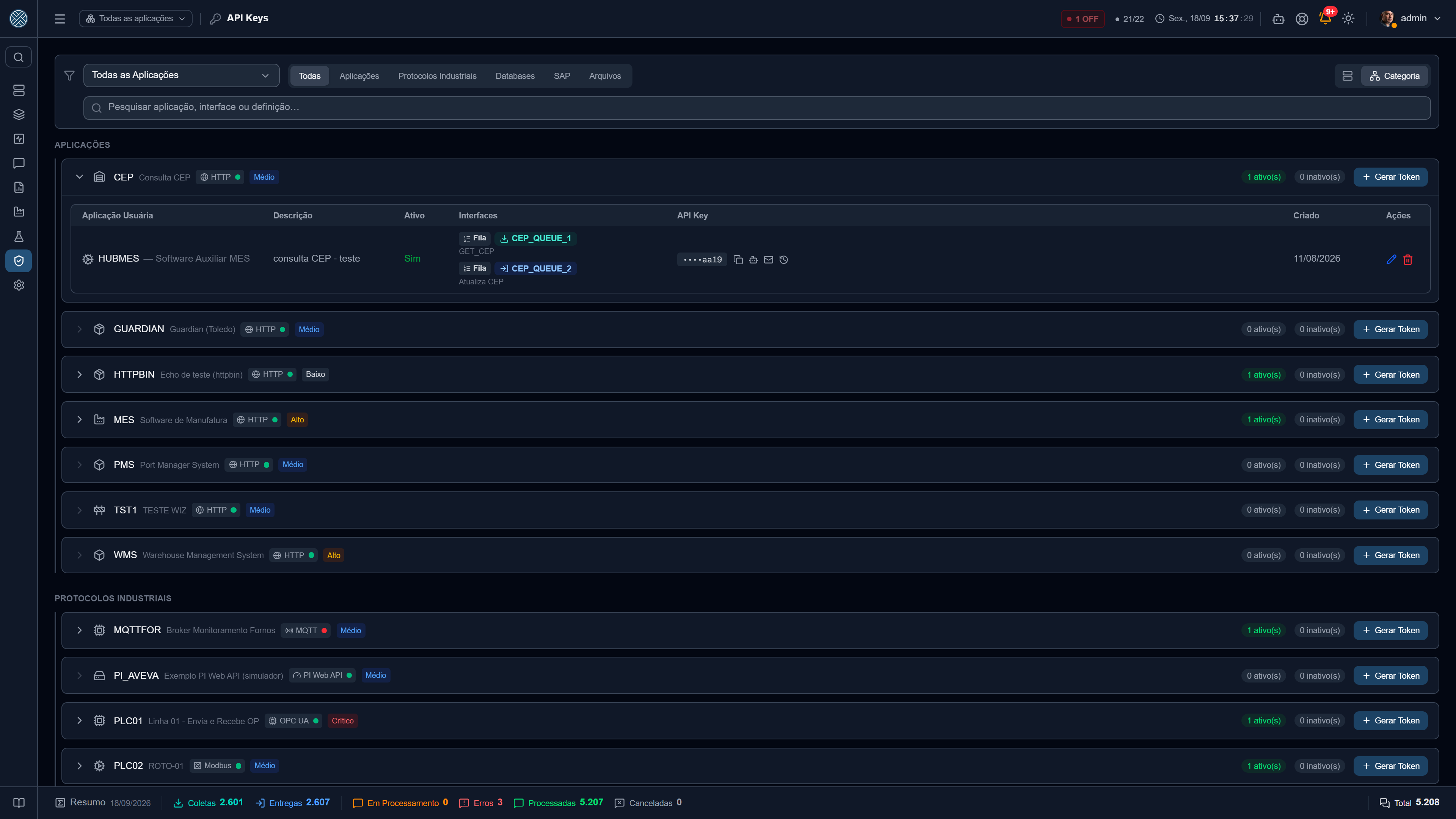Select the Todas tab
This screenshot has height=819, width=1456.
tap(309, 76)
